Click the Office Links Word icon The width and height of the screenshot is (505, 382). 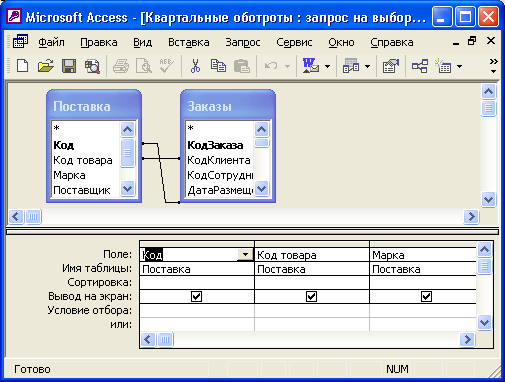click(x=310, y=66)
